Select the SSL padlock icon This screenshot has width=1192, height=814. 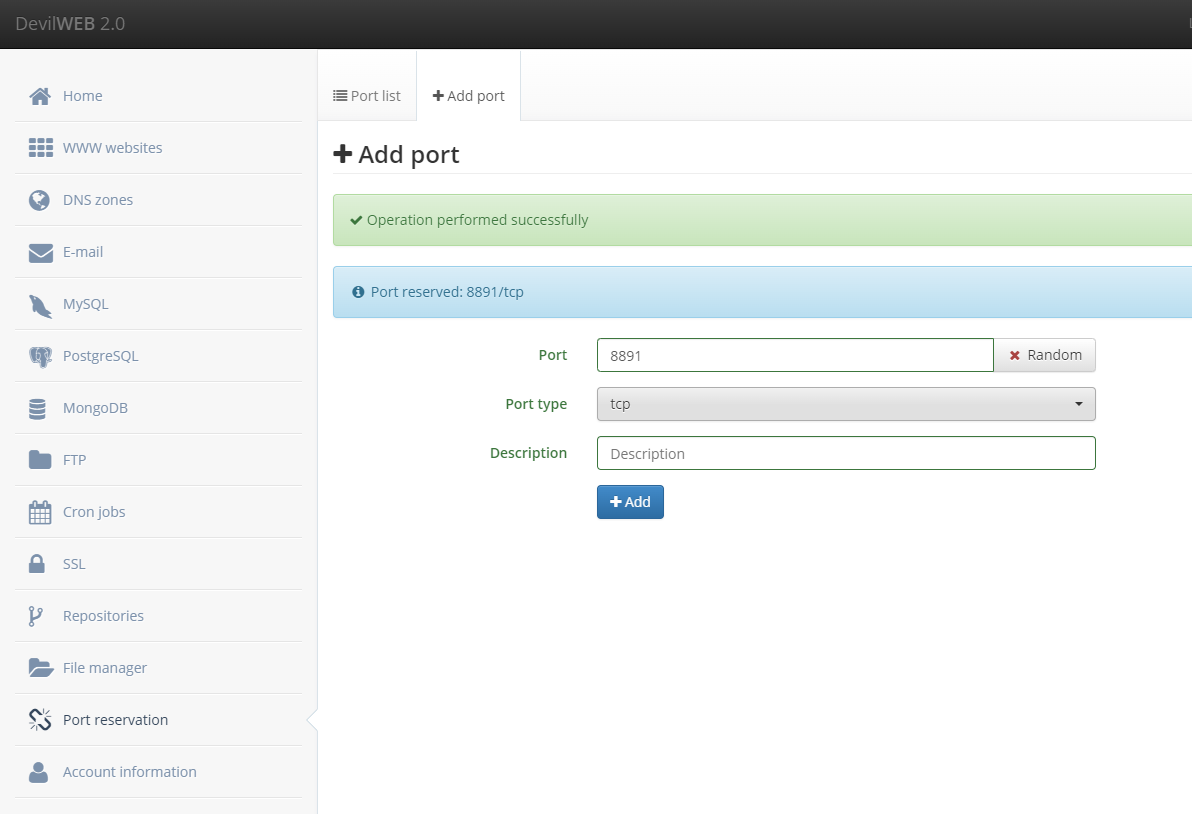pos(36,563)
